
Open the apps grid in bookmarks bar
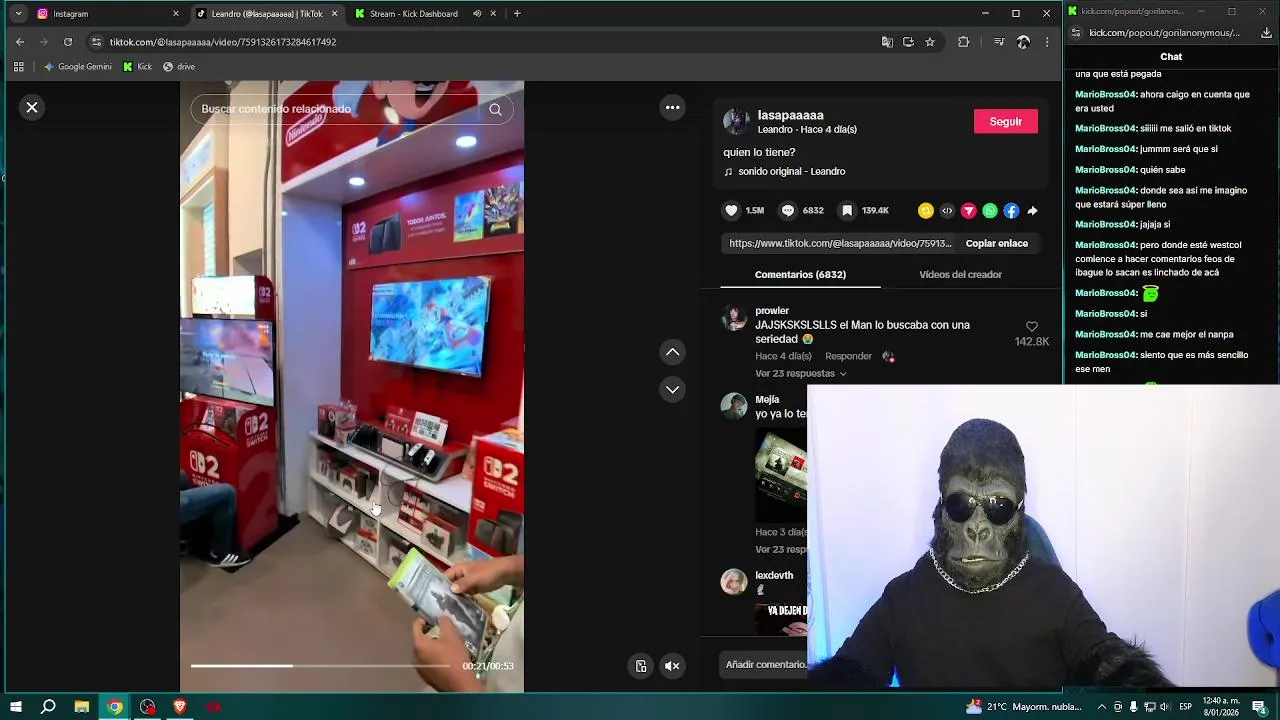pos(18,67)
